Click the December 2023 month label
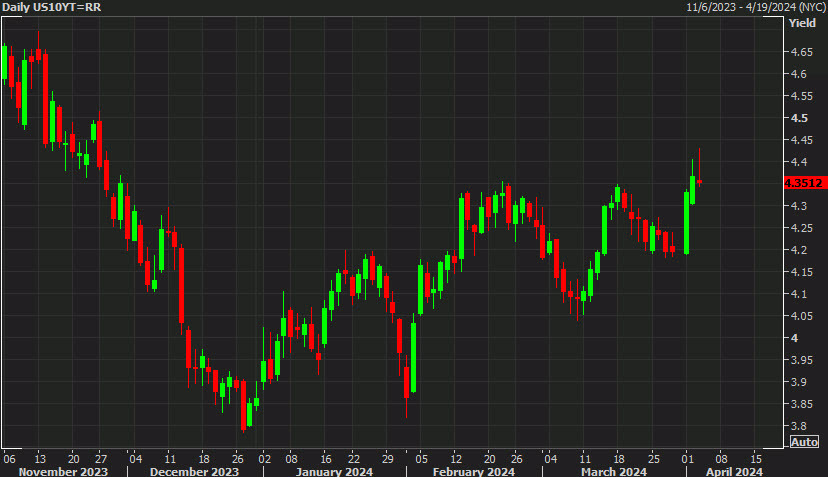 tap(194, 472)
